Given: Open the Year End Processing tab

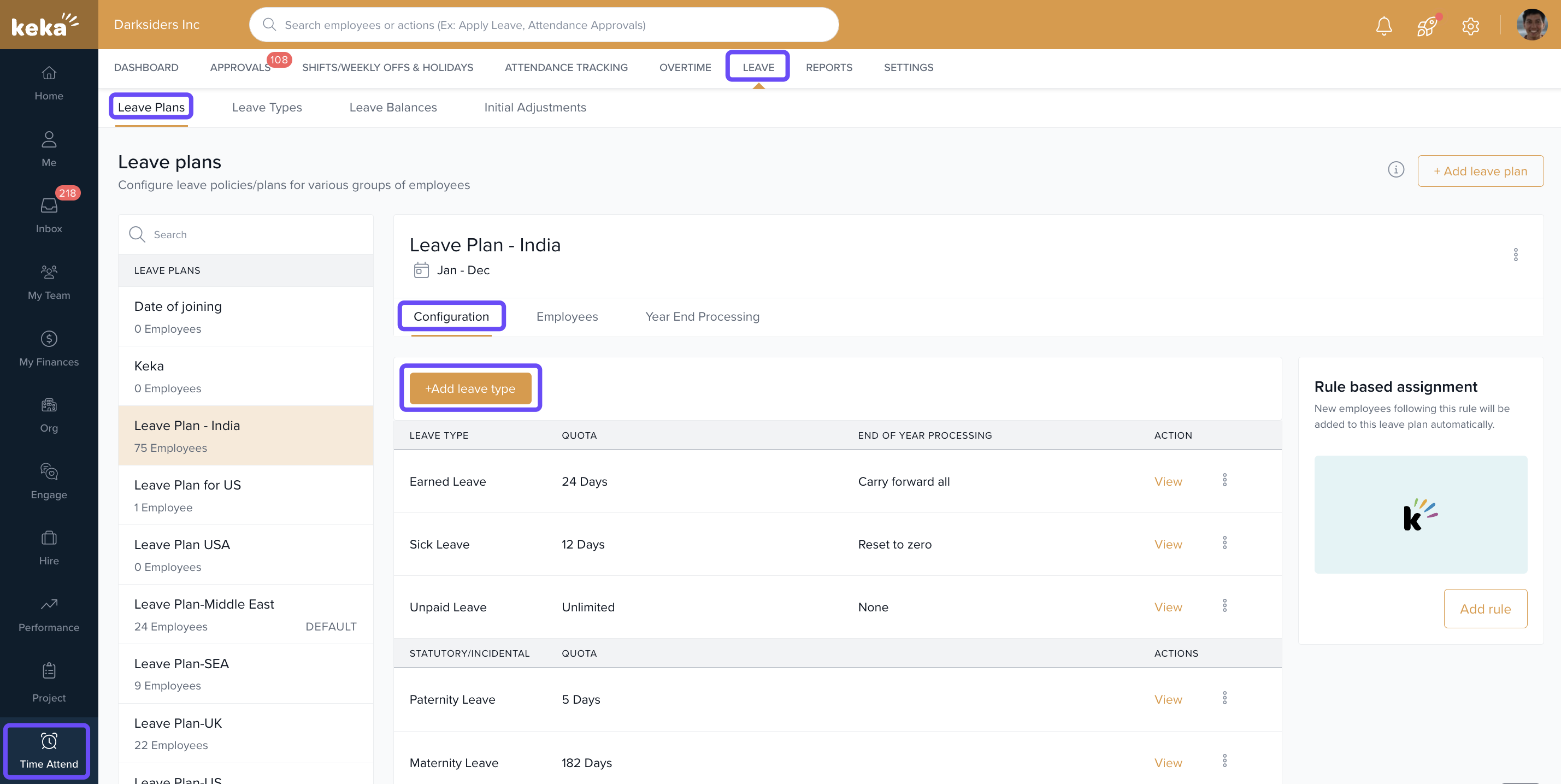Looking at the screenshot, I should (x=702, y=316).
